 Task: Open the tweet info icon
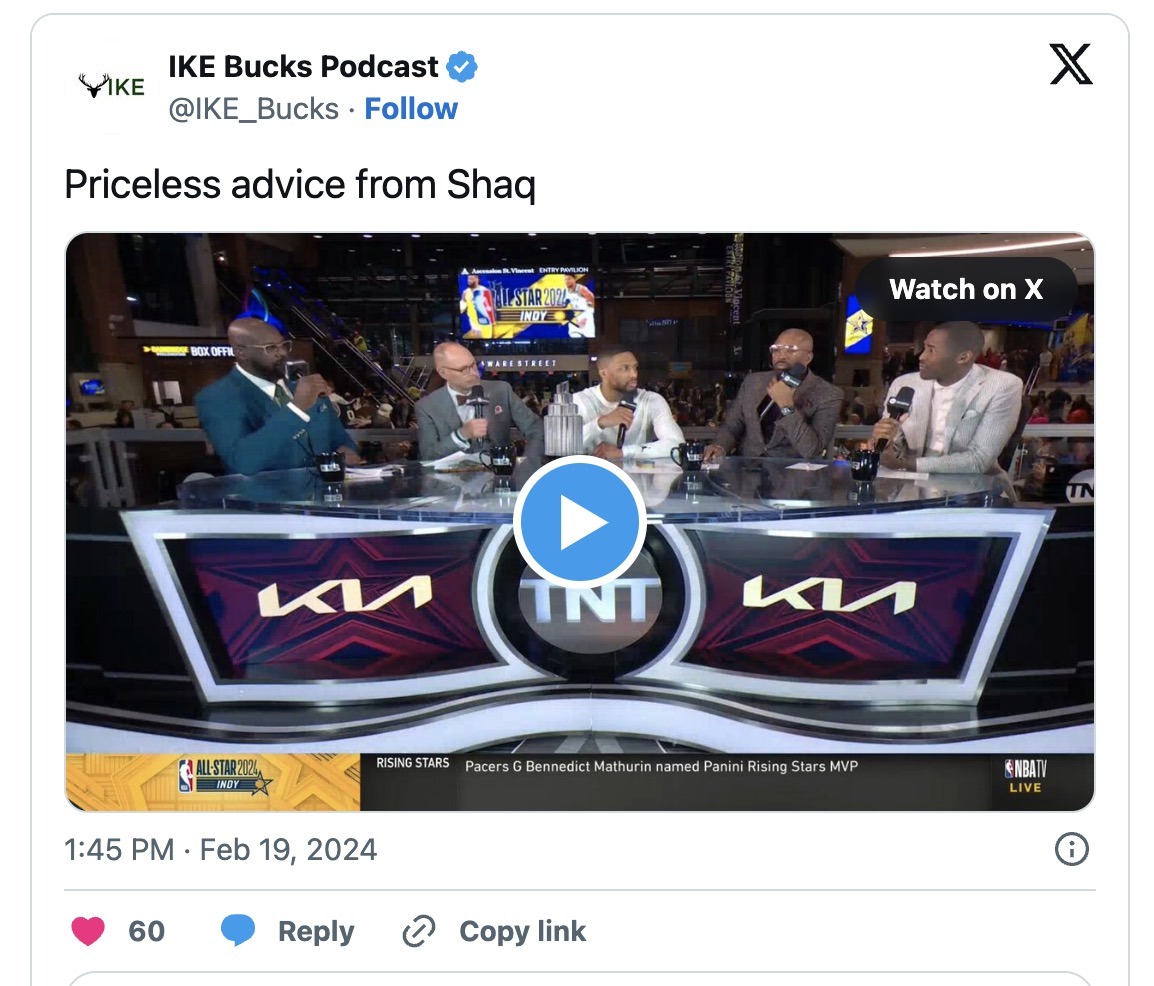pyautogui.click(x=1071, y=849)
